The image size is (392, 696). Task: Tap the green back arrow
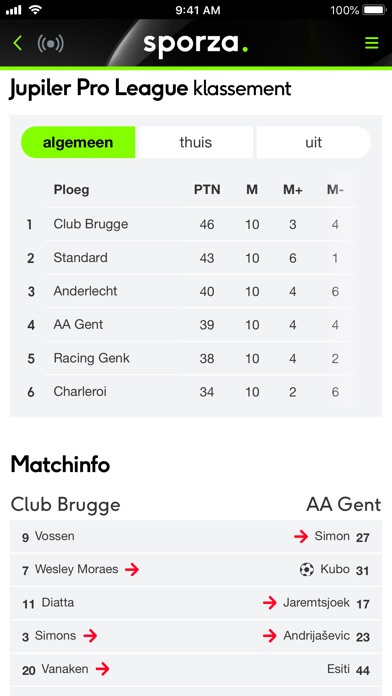pos(18,43)
